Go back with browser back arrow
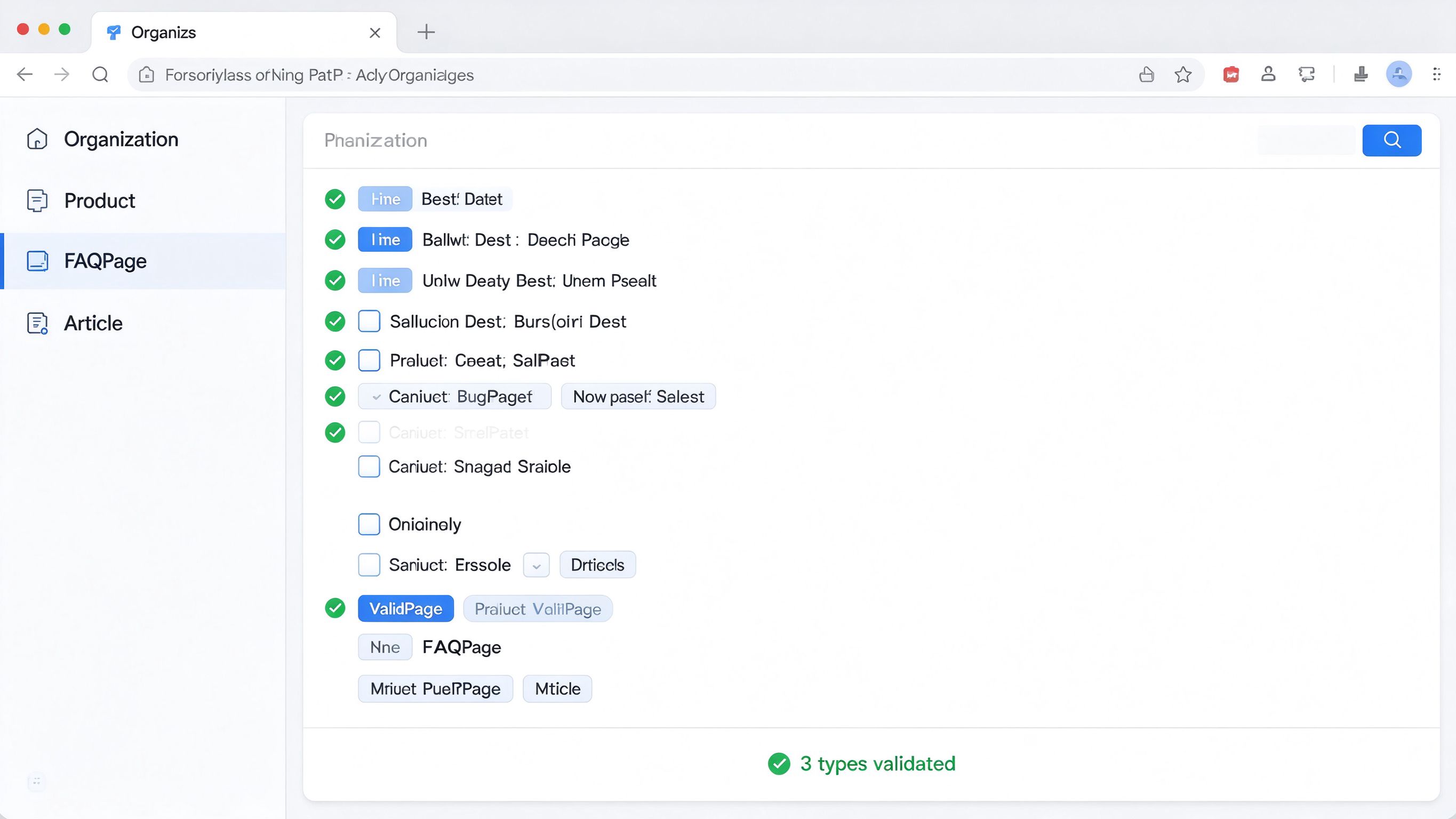Viewport: 1456px width, 819px height. [x=25, y=75]
